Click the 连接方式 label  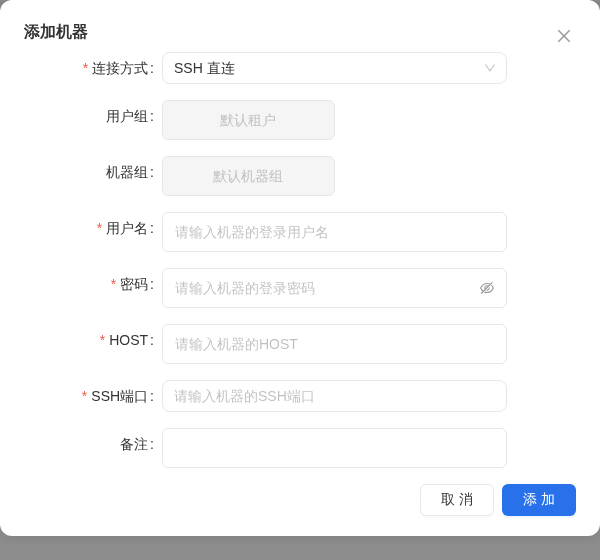pyautogui.click(x=122, y=69)
